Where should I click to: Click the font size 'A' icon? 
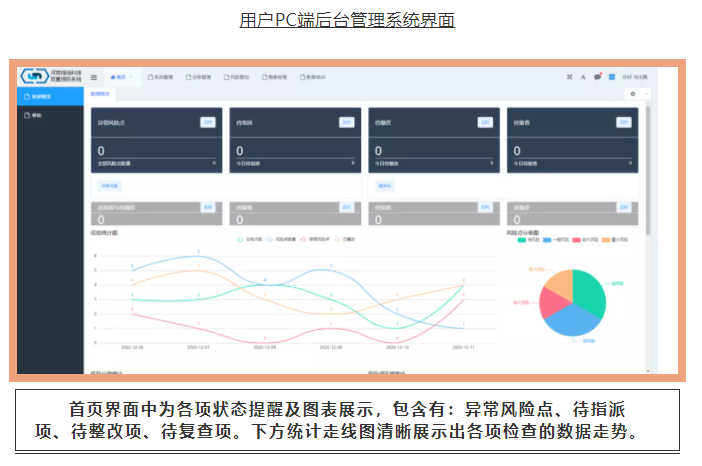(583, 76)
